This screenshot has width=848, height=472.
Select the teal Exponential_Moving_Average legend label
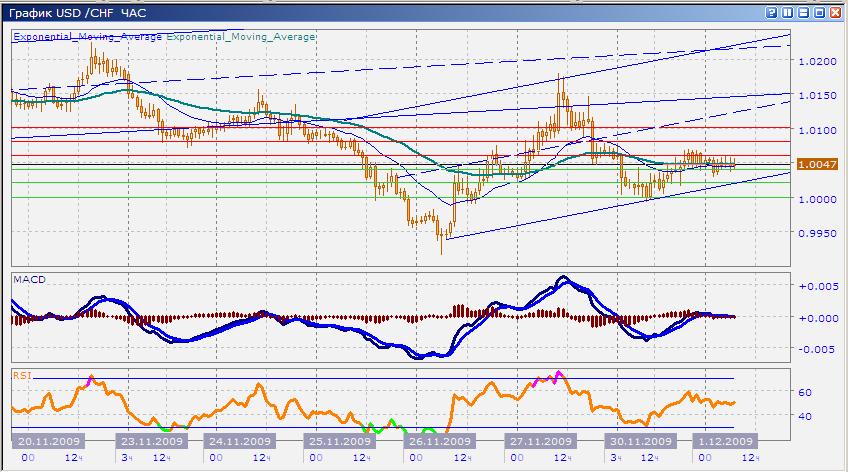241,37
